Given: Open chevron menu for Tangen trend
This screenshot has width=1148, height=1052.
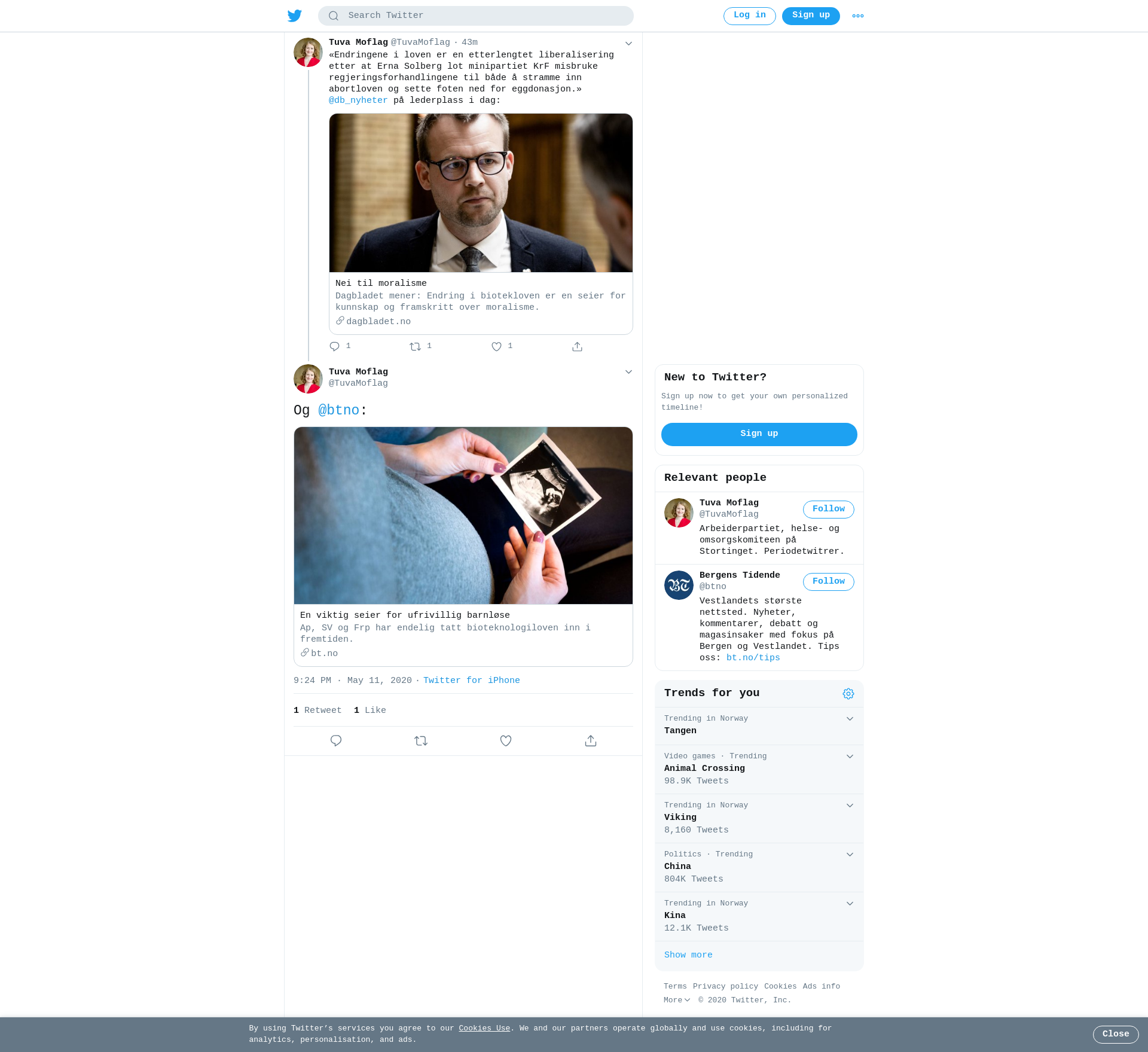Looking at the screenshot, I should point(850,719).
